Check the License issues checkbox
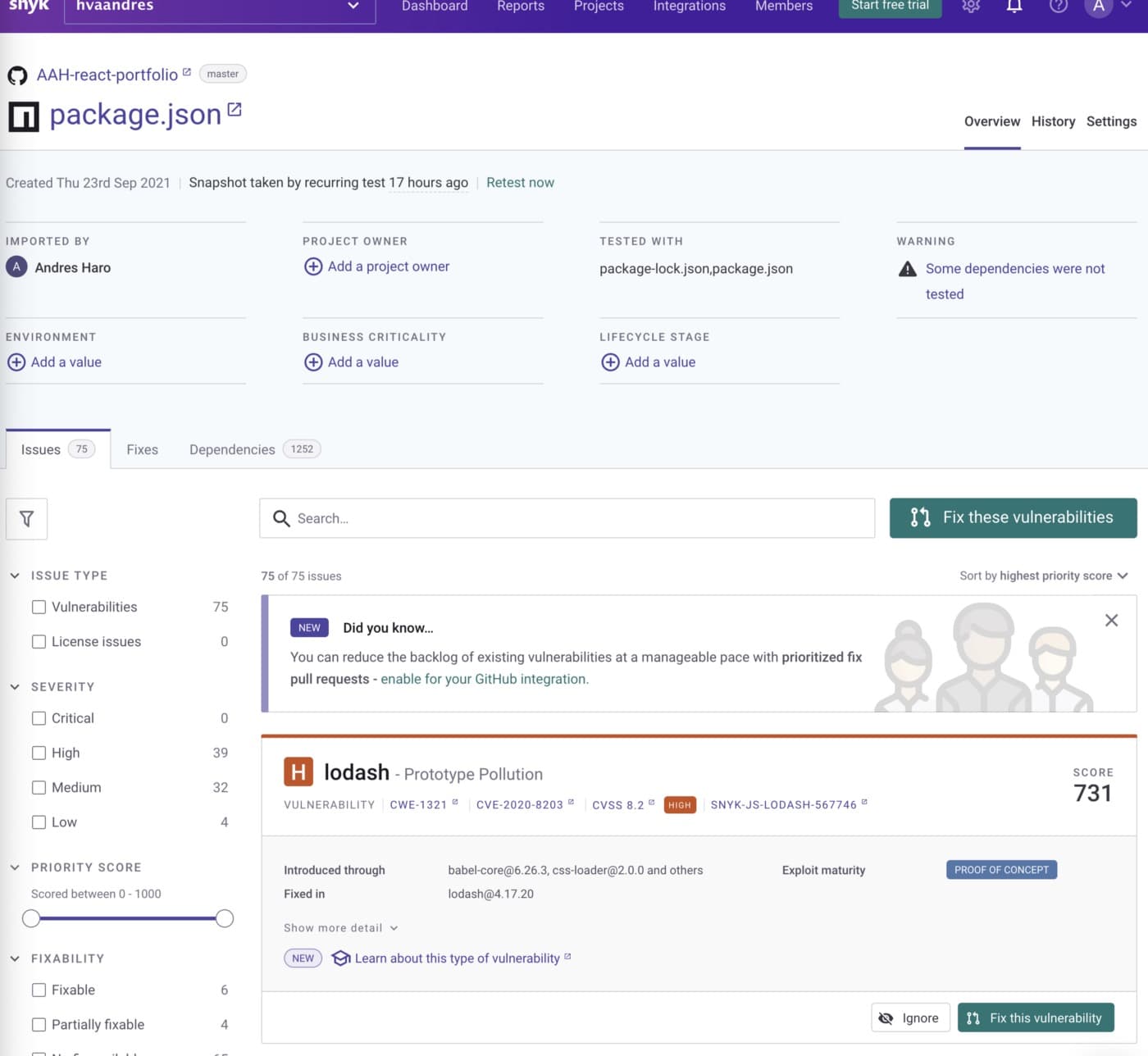 click(x=39, y=642)
